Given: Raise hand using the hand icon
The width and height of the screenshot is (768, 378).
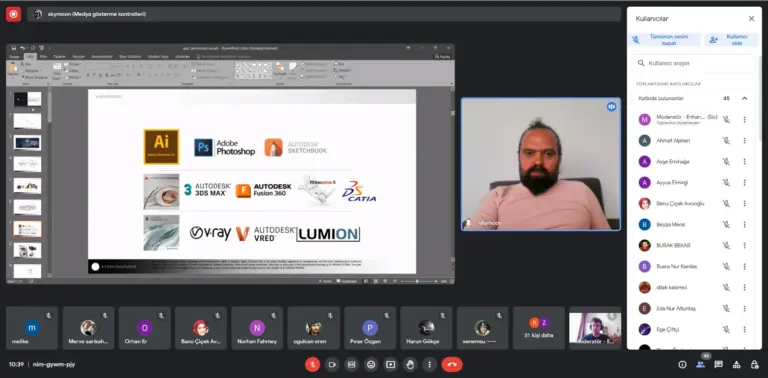Looking at the screenshot, I should 410,364.
